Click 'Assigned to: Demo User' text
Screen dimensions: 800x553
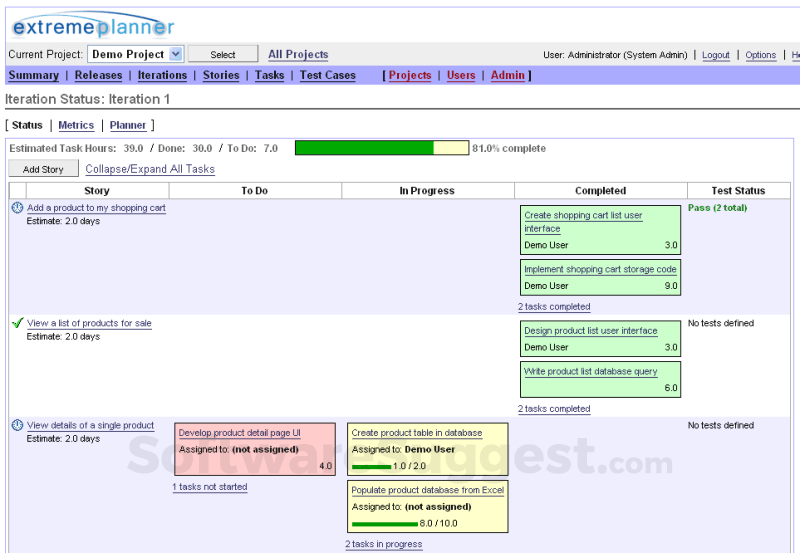coord(403,449)
